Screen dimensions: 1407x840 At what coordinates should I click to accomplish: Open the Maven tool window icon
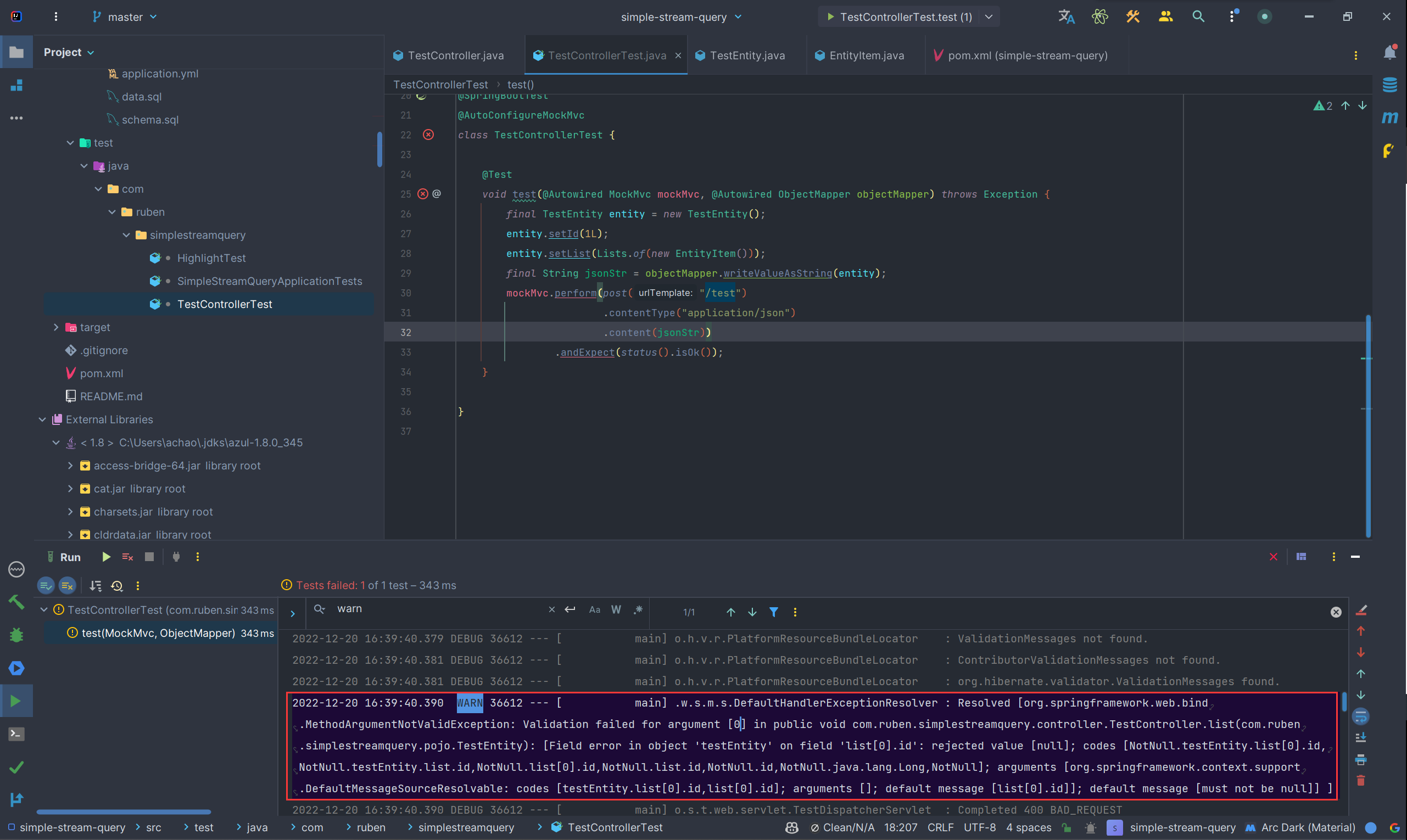[1389, 117]
